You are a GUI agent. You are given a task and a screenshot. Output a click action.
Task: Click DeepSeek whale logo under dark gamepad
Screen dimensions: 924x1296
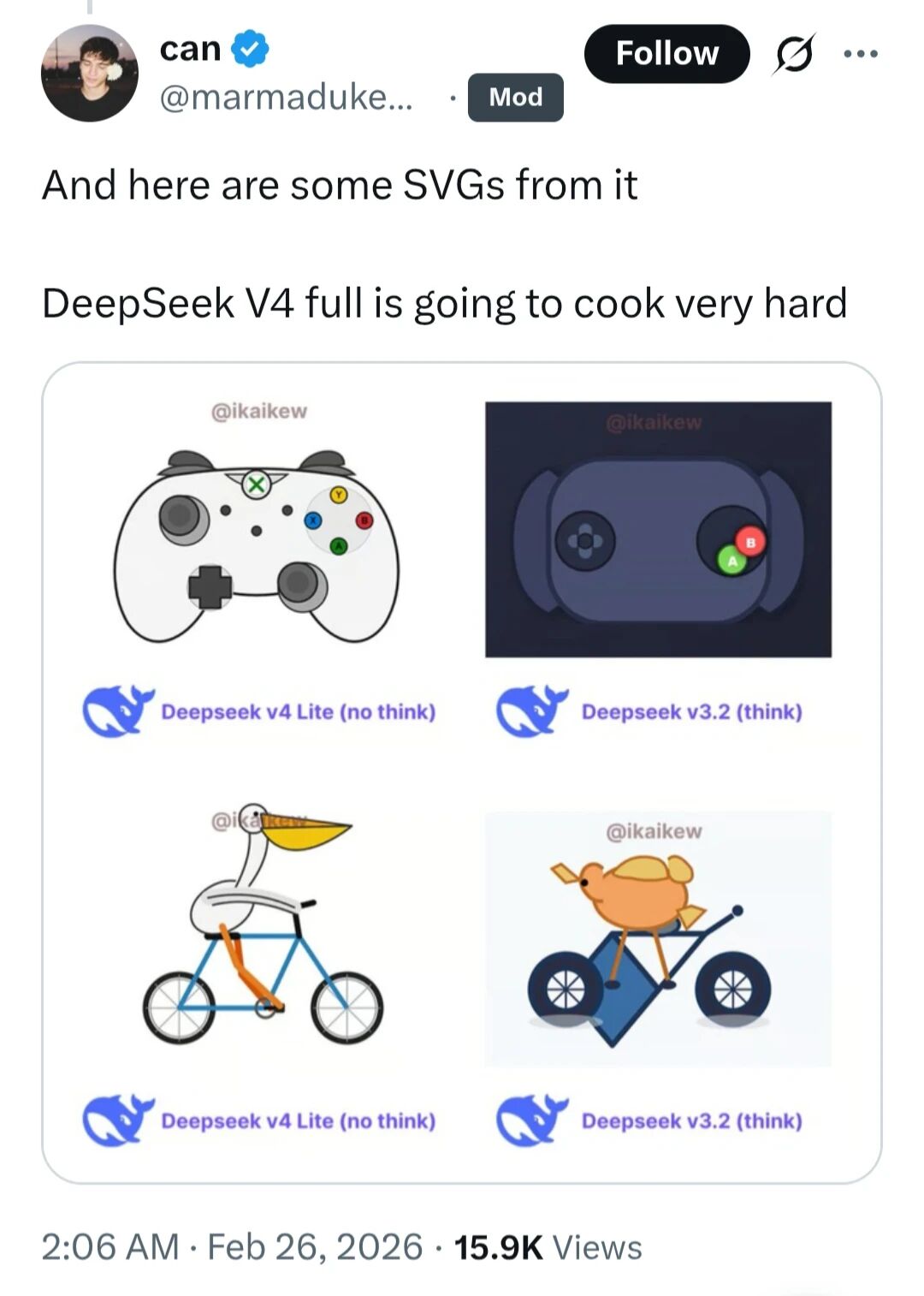point(532,711)
